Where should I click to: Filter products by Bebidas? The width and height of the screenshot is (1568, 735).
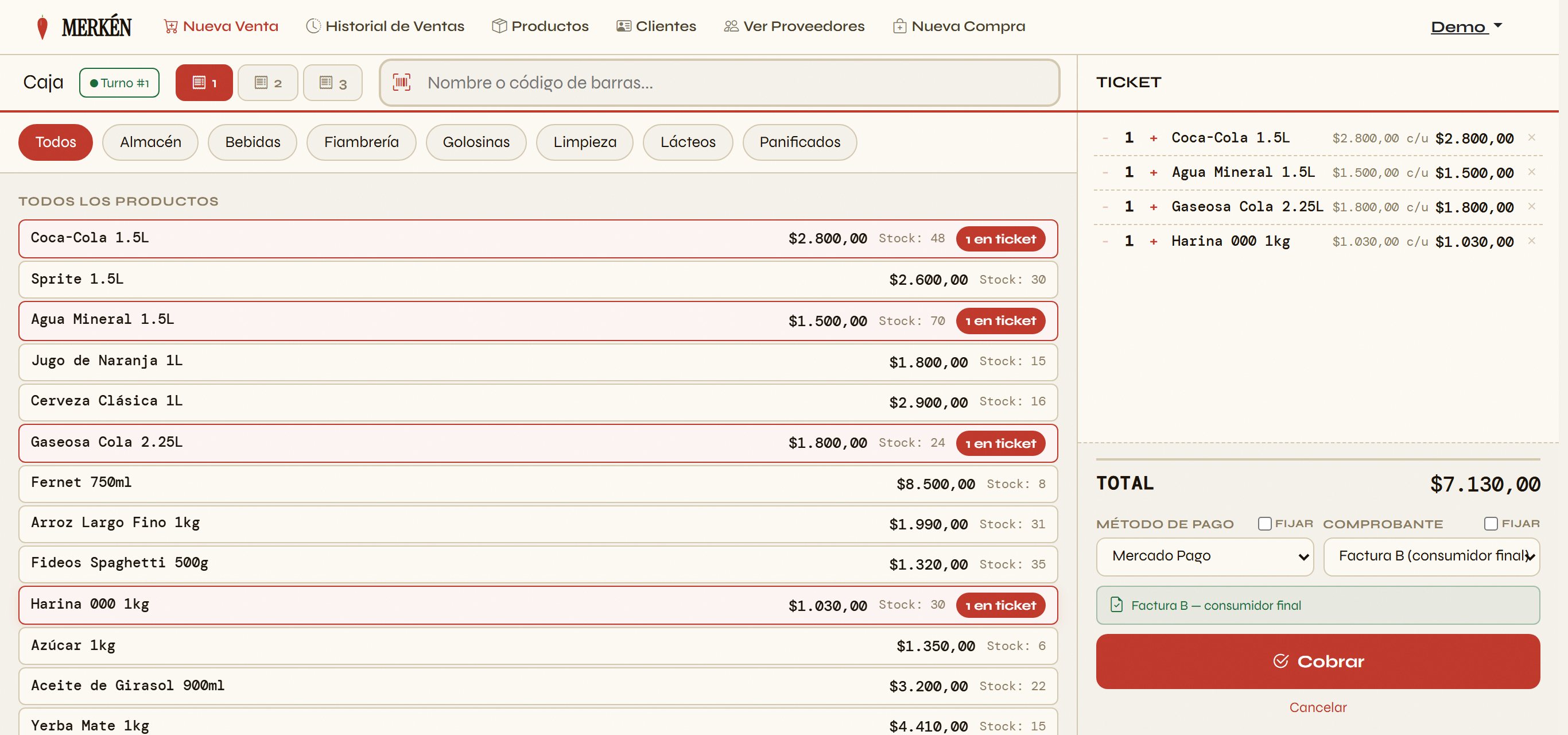(x=253, y=142)
